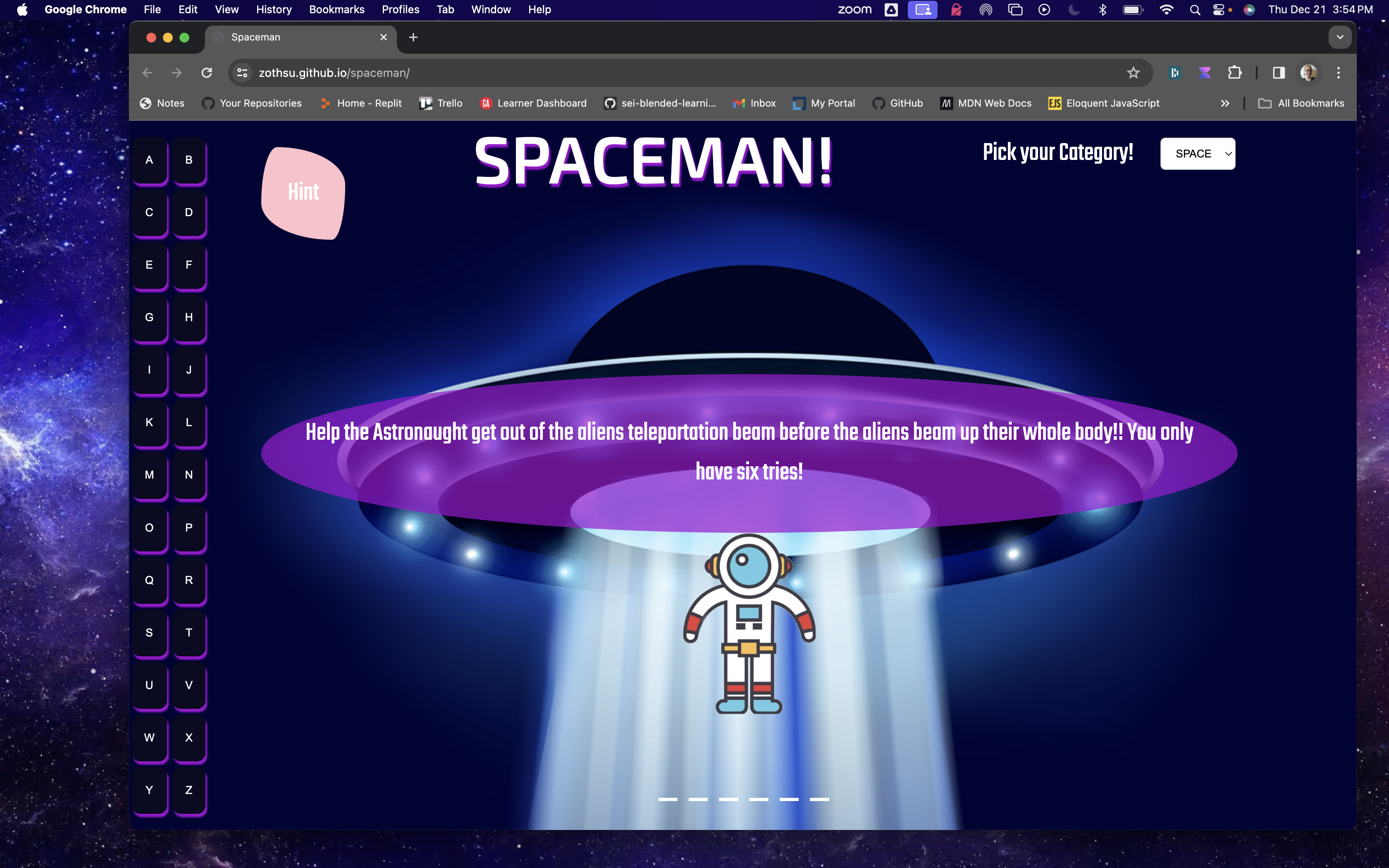Open the All Bookmarks folder

point(1301,103)
